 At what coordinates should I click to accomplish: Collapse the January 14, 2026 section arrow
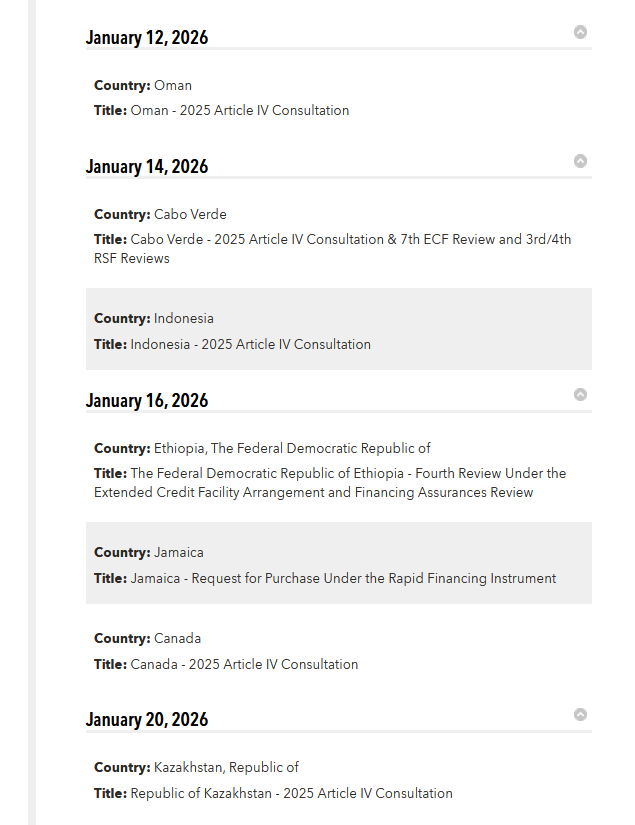pos(580,161)
